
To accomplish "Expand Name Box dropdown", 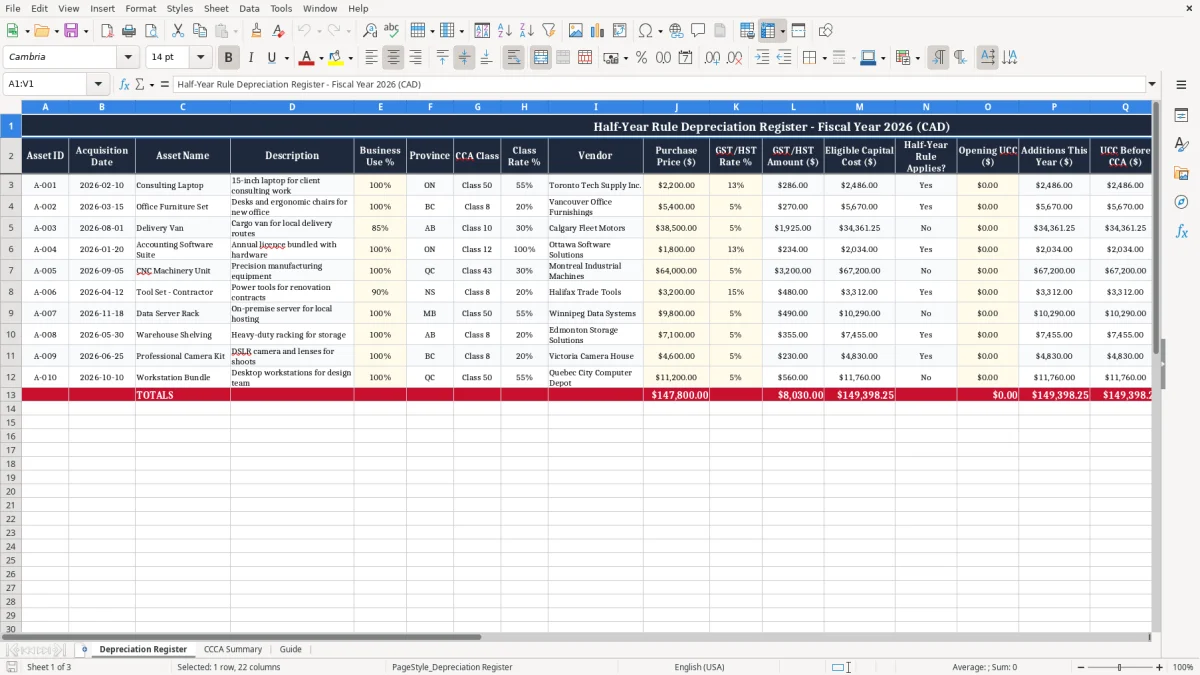I will 98,84.
